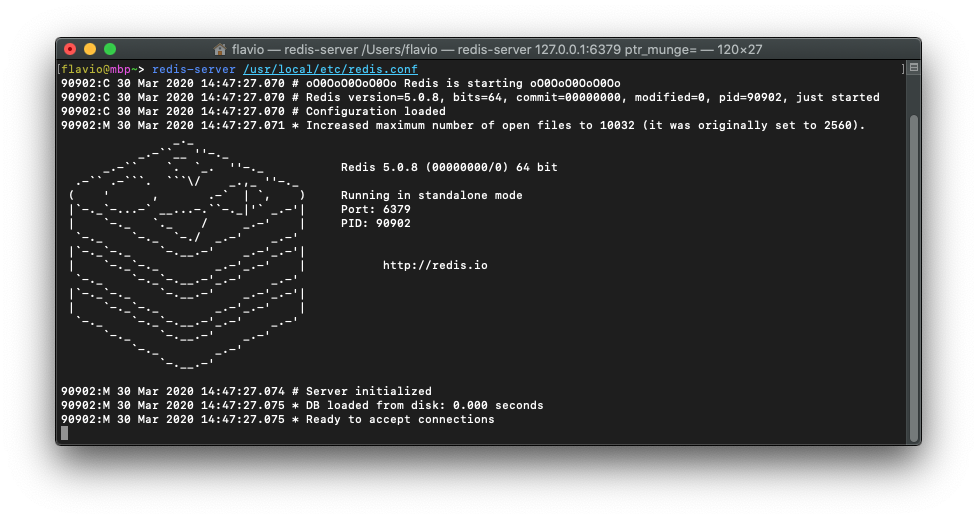Close the terminal window with red button

(70, 49)
